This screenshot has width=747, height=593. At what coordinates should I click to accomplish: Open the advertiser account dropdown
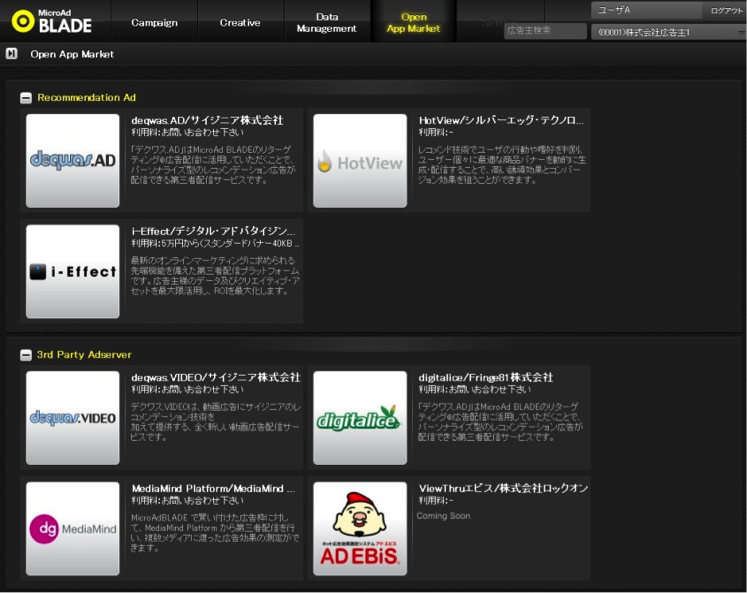click(x=667, y=32)
